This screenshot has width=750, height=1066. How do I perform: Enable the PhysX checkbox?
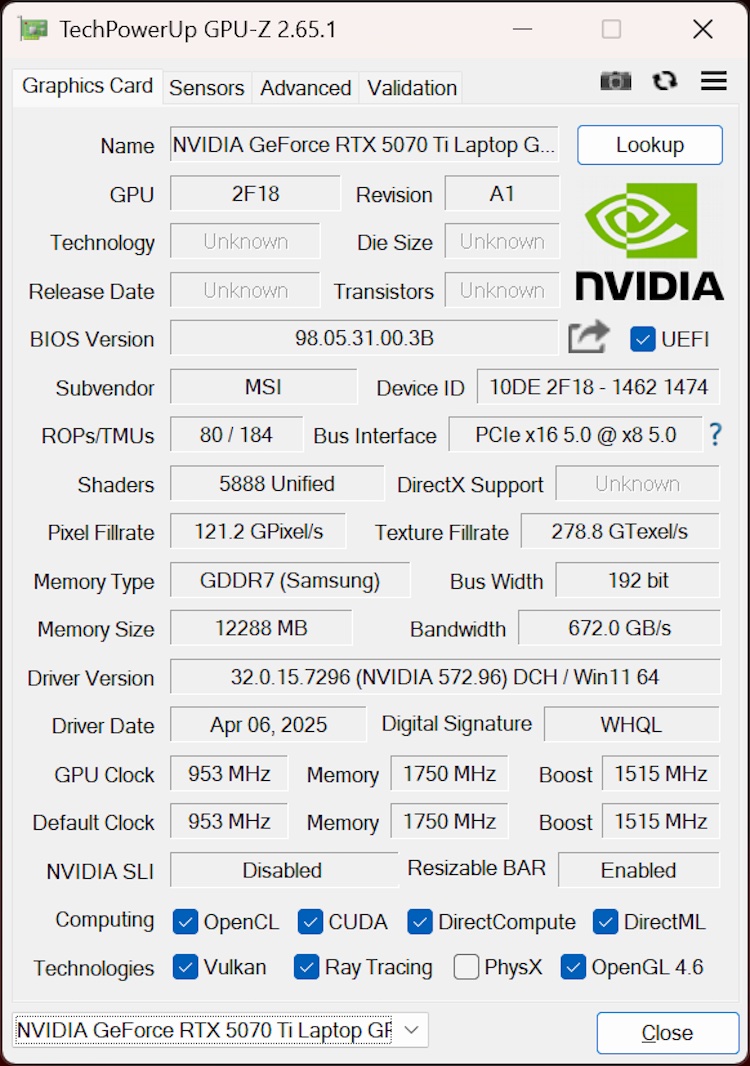[466, 967]
